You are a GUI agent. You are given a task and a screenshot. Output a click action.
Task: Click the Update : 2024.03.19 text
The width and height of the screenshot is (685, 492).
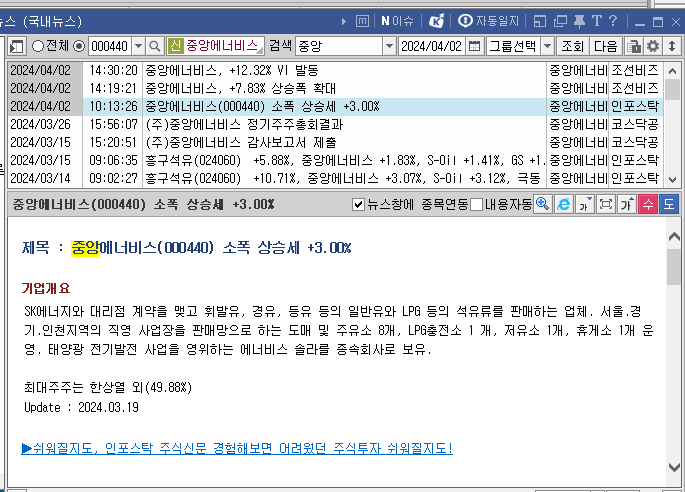pyautogui.click(x=81, y=407)
